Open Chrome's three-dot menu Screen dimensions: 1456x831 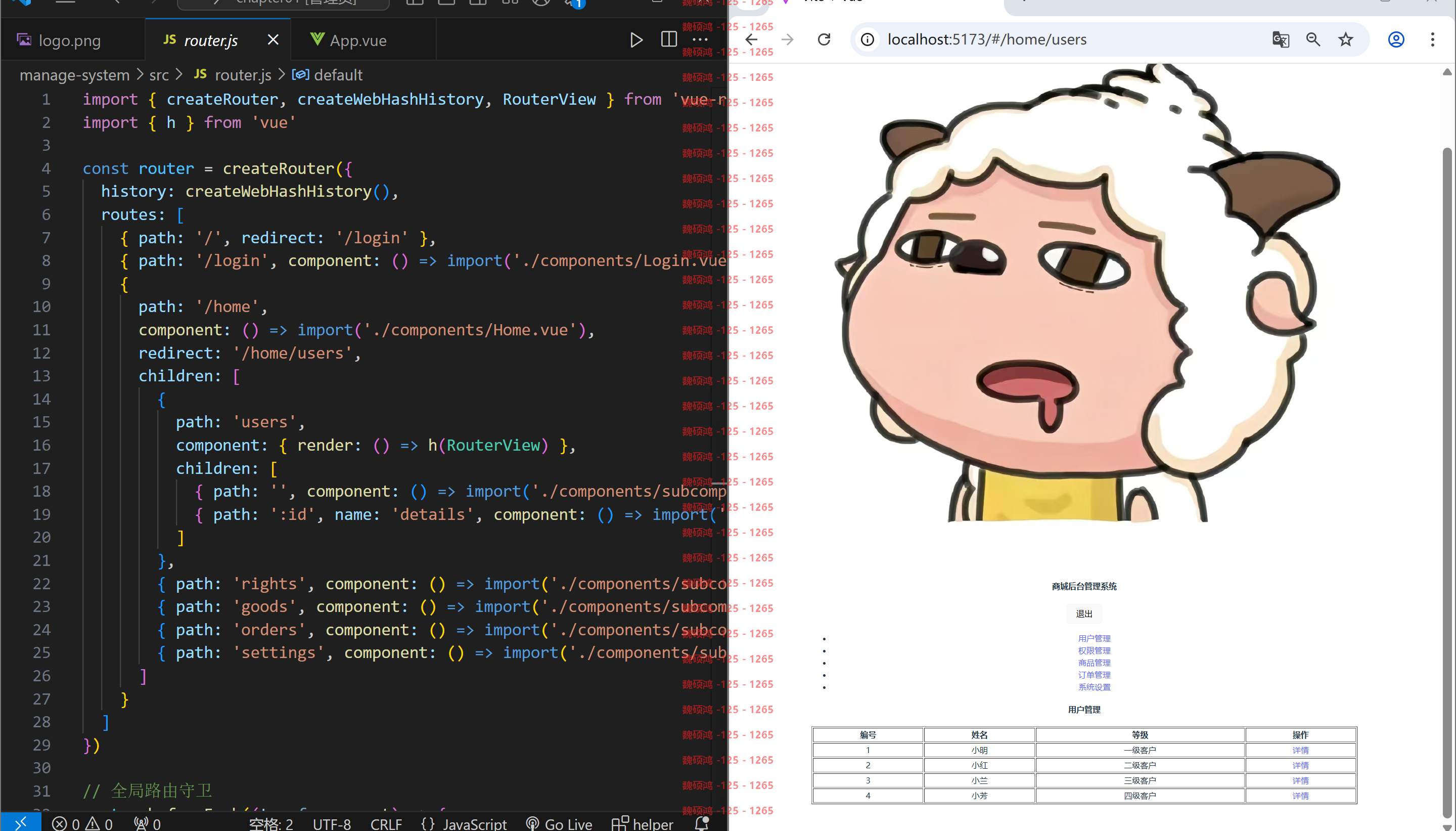pyautogui.click(x=1432, y=39)
